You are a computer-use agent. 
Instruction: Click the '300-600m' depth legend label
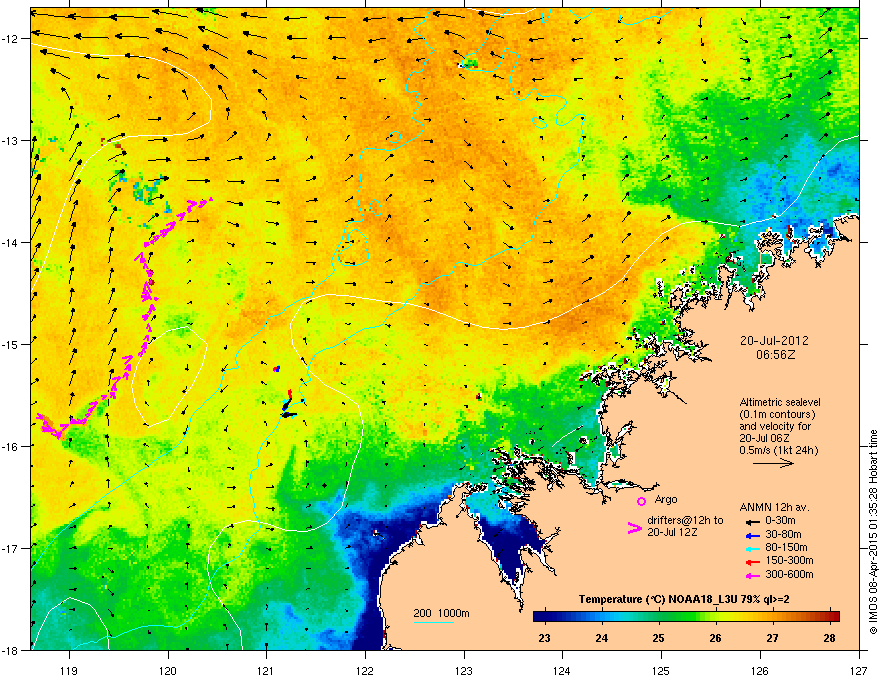789,574
